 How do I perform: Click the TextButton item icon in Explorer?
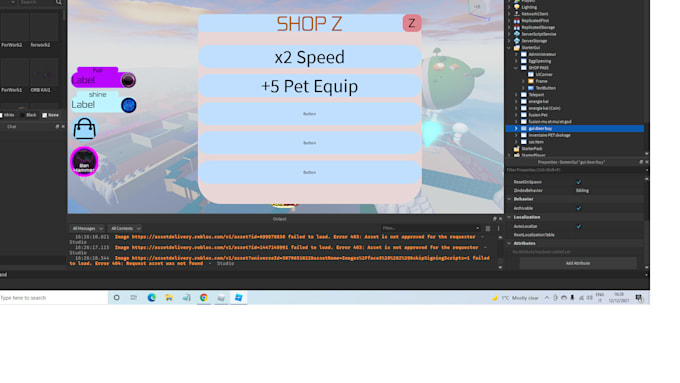[531, 88]
